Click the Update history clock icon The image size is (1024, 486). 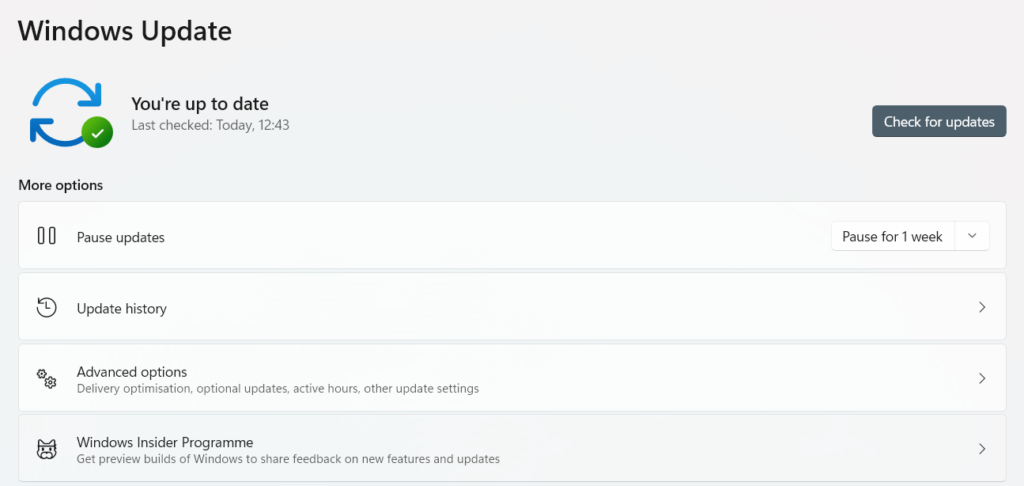(47, 308)
